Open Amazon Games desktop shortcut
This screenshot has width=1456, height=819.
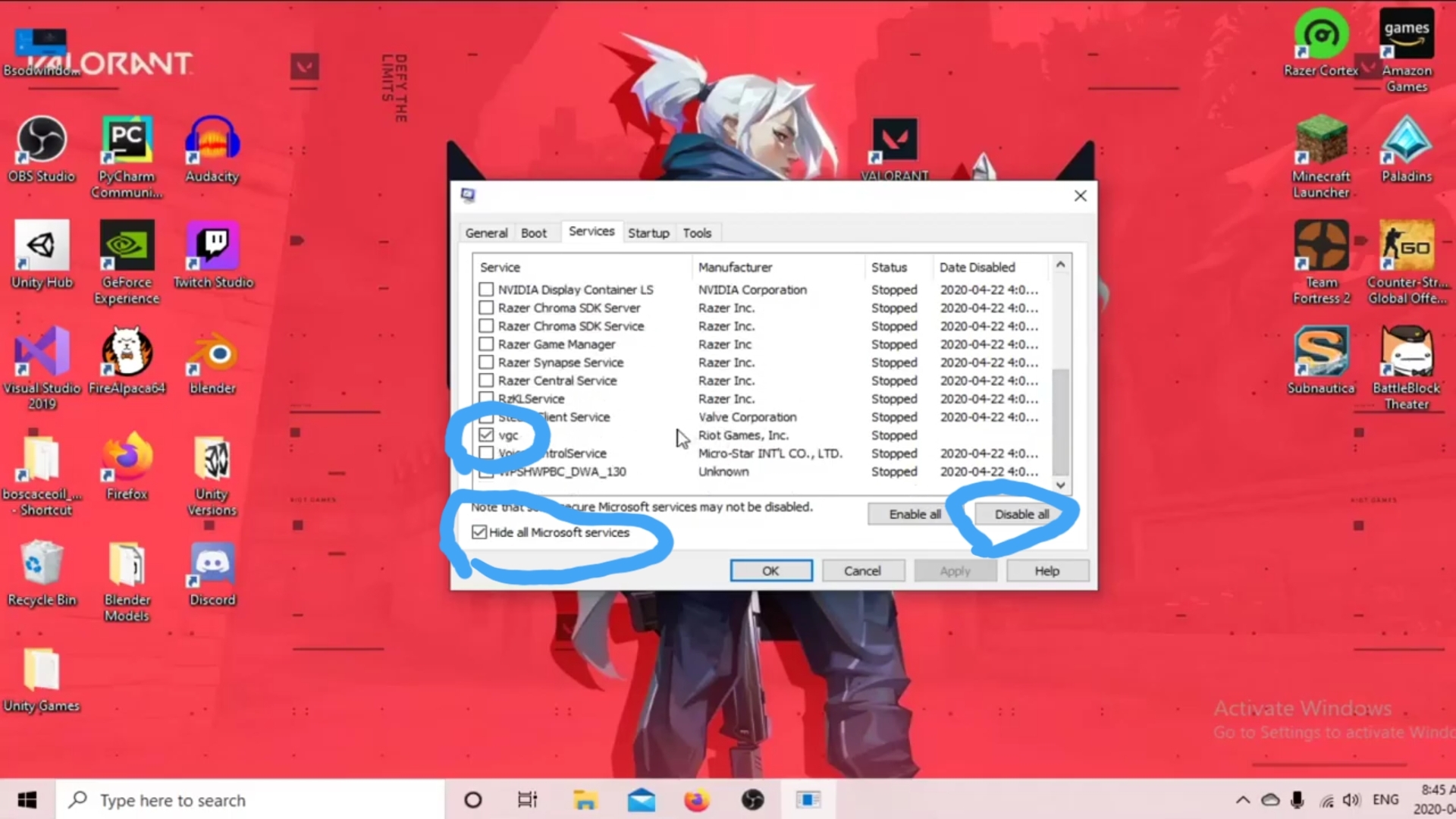pos(1407,51)
